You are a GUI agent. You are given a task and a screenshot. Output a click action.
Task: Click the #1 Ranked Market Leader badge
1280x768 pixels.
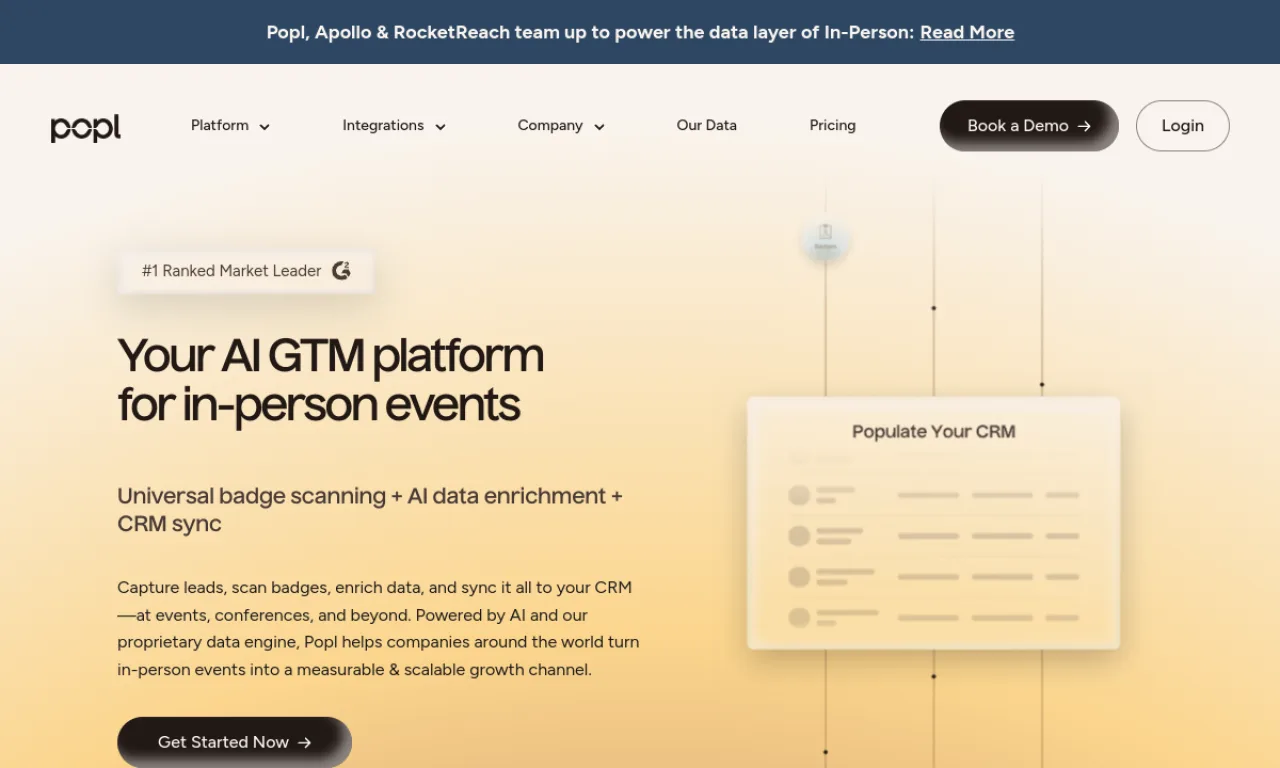click(x=246, y=271)
